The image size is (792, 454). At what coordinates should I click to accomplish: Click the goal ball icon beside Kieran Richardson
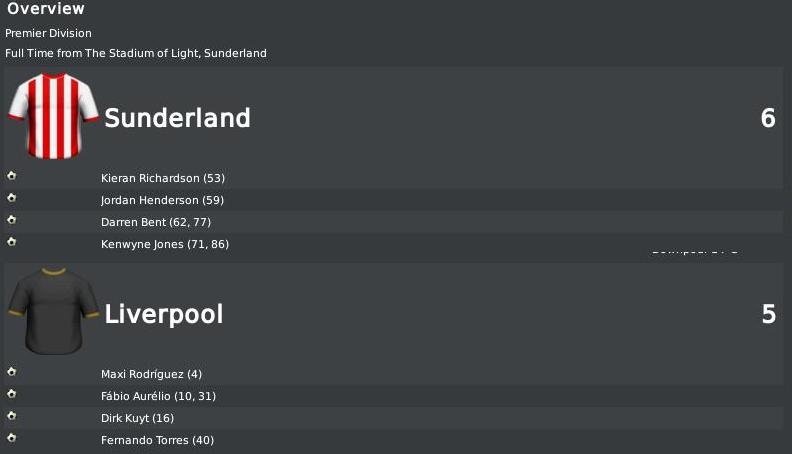(x=12, y=176)
